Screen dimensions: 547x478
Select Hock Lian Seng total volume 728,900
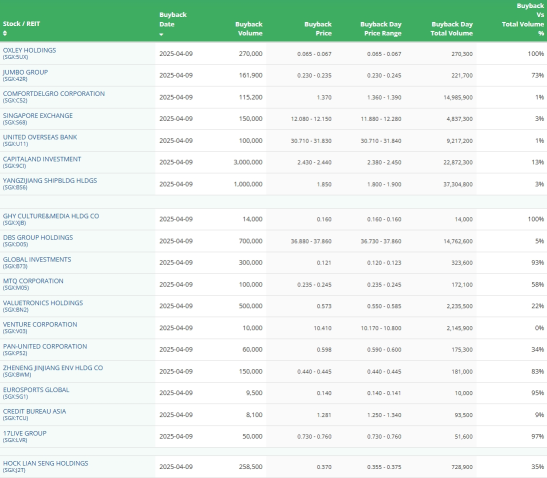tap(462, 467)
